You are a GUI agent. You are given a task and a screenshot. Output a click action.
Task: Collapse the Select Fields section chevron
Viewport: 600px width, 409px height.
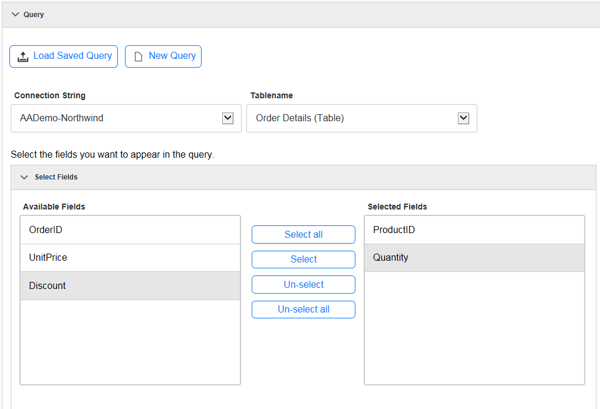pos(24,177)
